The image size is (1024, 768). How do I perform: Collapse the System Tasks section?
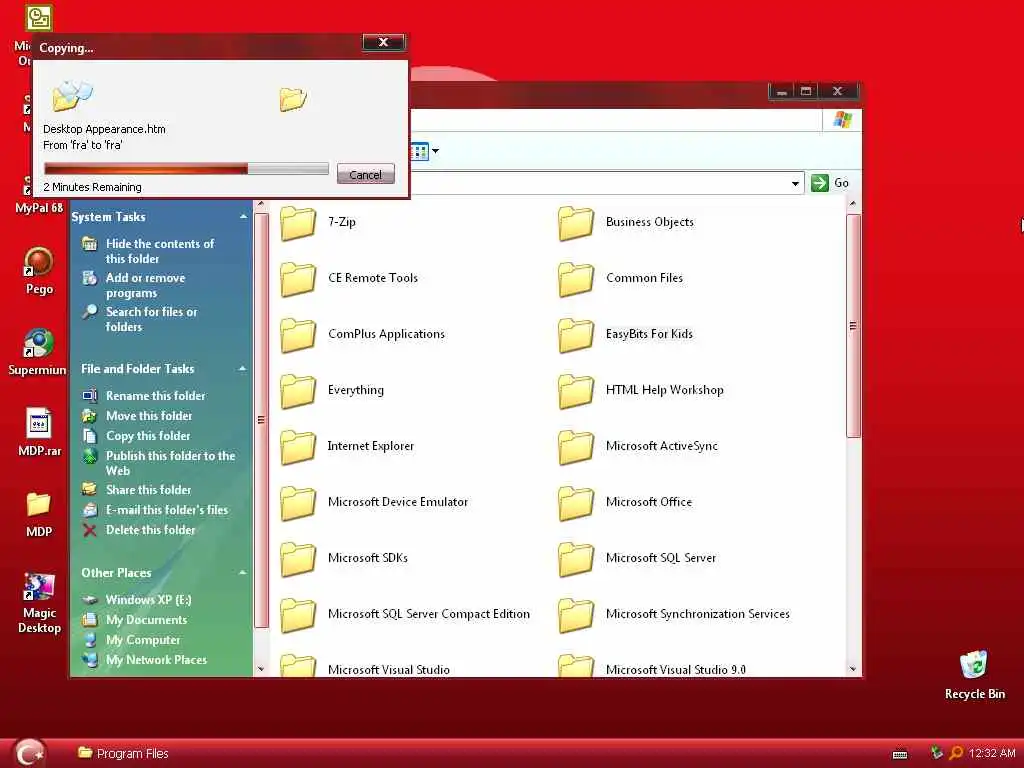coord(243,217)
